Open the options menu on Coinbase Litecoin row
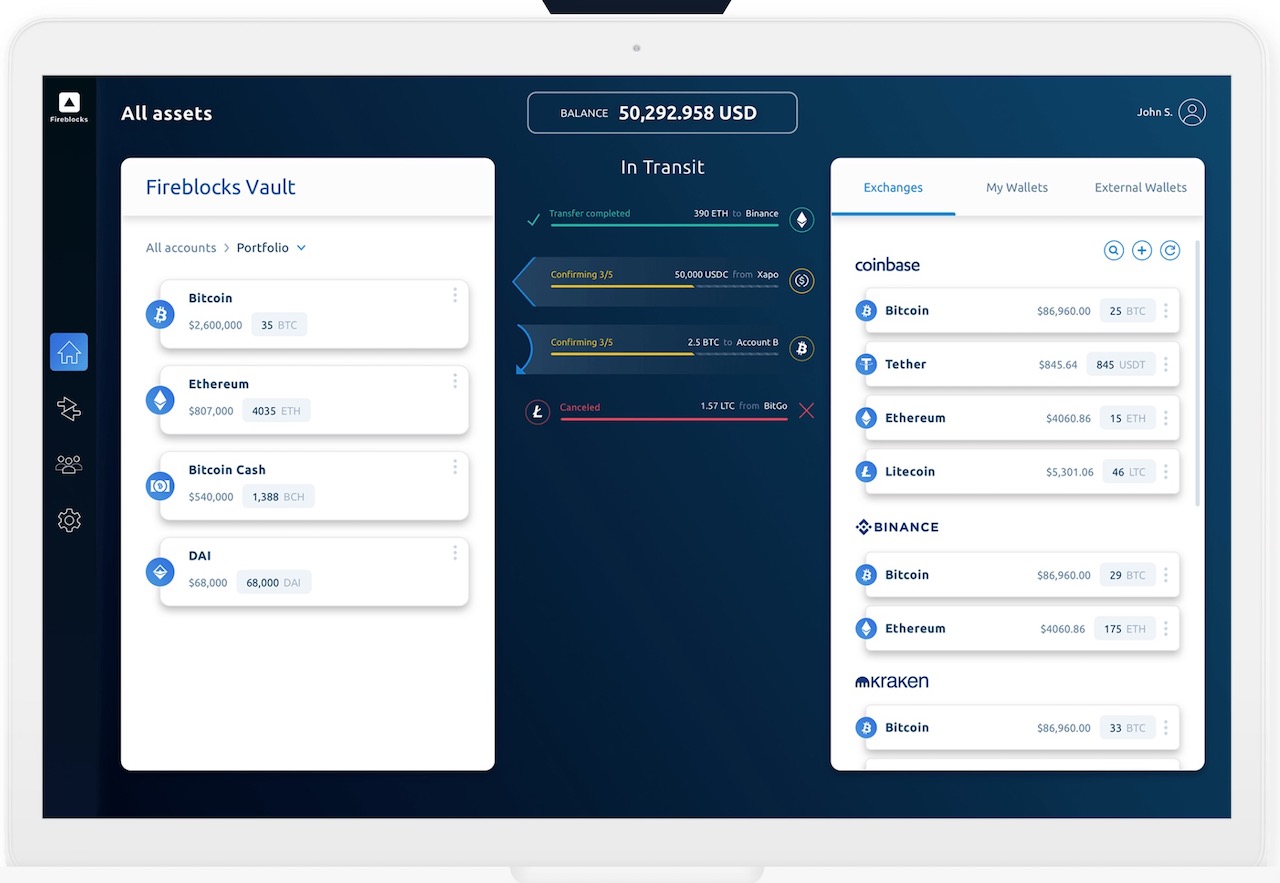The image size is (1280, 883). click(x=1166, y=472)
